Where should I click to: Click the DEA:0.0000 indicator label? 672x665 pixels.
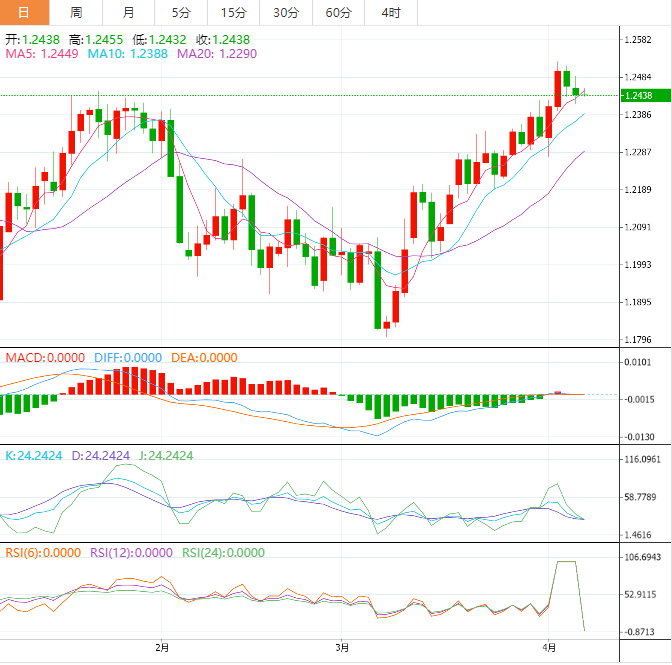pyautogui.click(x=204, y=358)
